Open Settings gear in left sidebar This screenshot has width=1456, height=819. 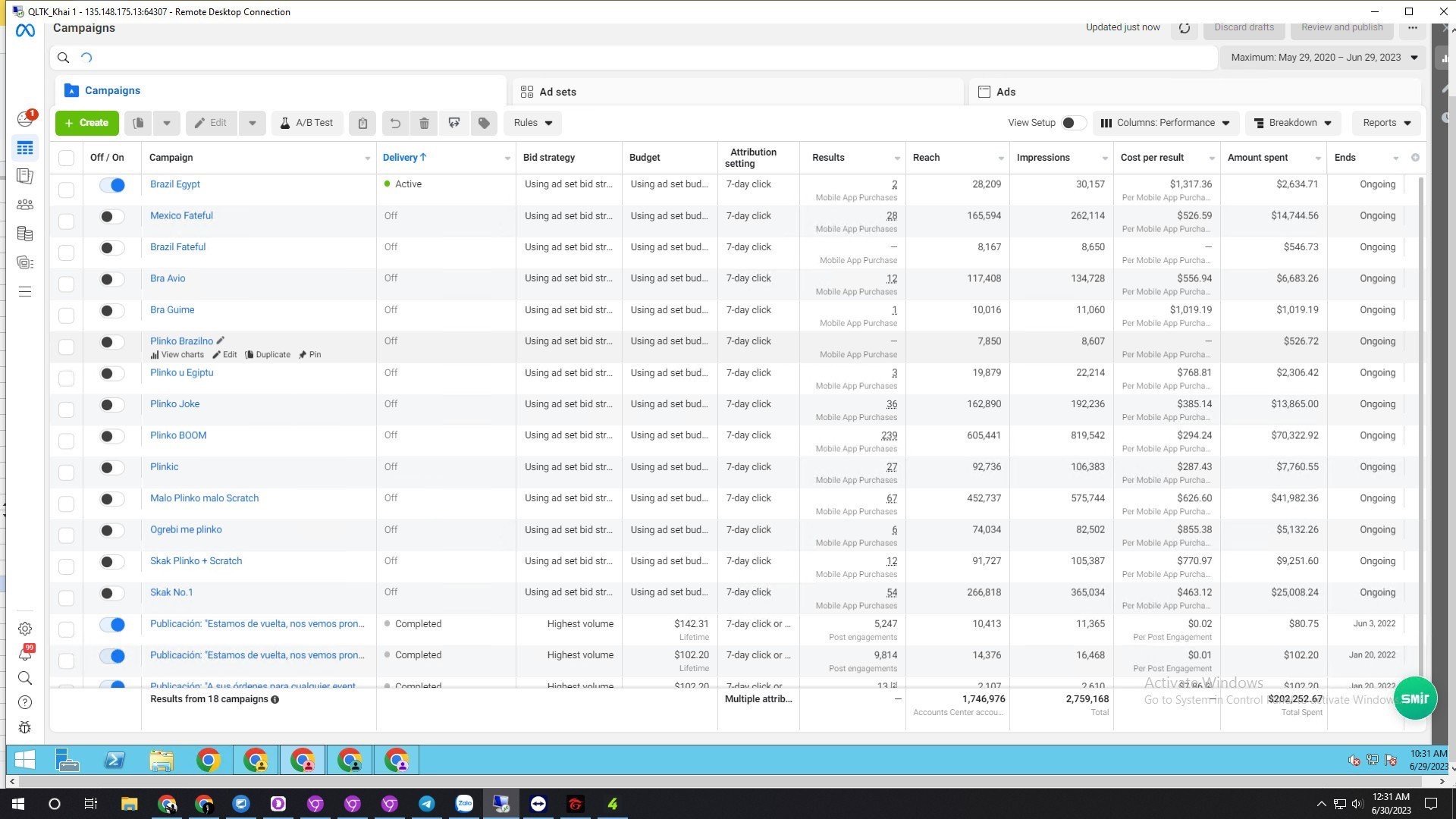point(25,629)
